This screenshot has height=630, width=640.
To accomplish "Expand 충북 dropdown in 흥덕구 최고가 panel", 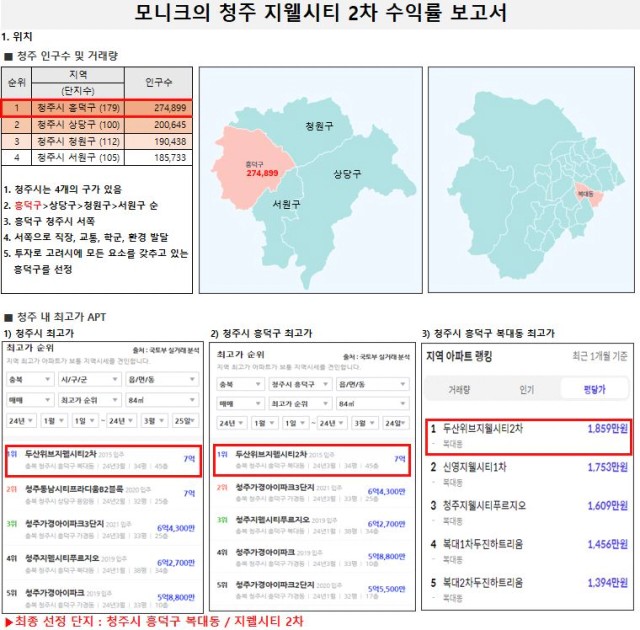I will point(240,384).
